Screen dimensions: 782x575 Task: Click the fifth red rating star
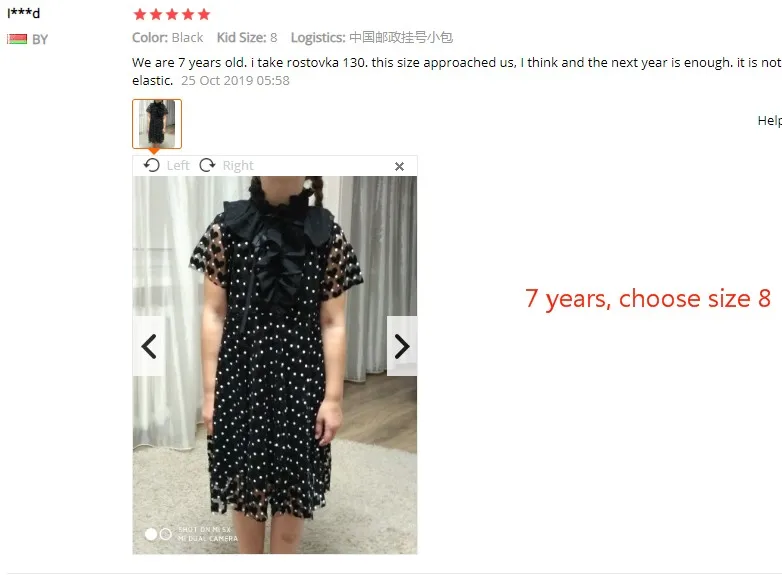[x=204, y=14]
